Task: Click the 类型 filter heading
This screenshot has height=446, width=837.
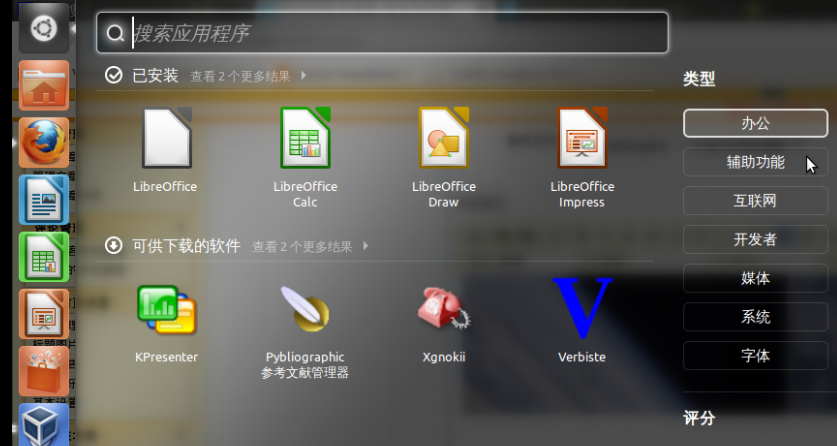Action: (x=699, y=79)
